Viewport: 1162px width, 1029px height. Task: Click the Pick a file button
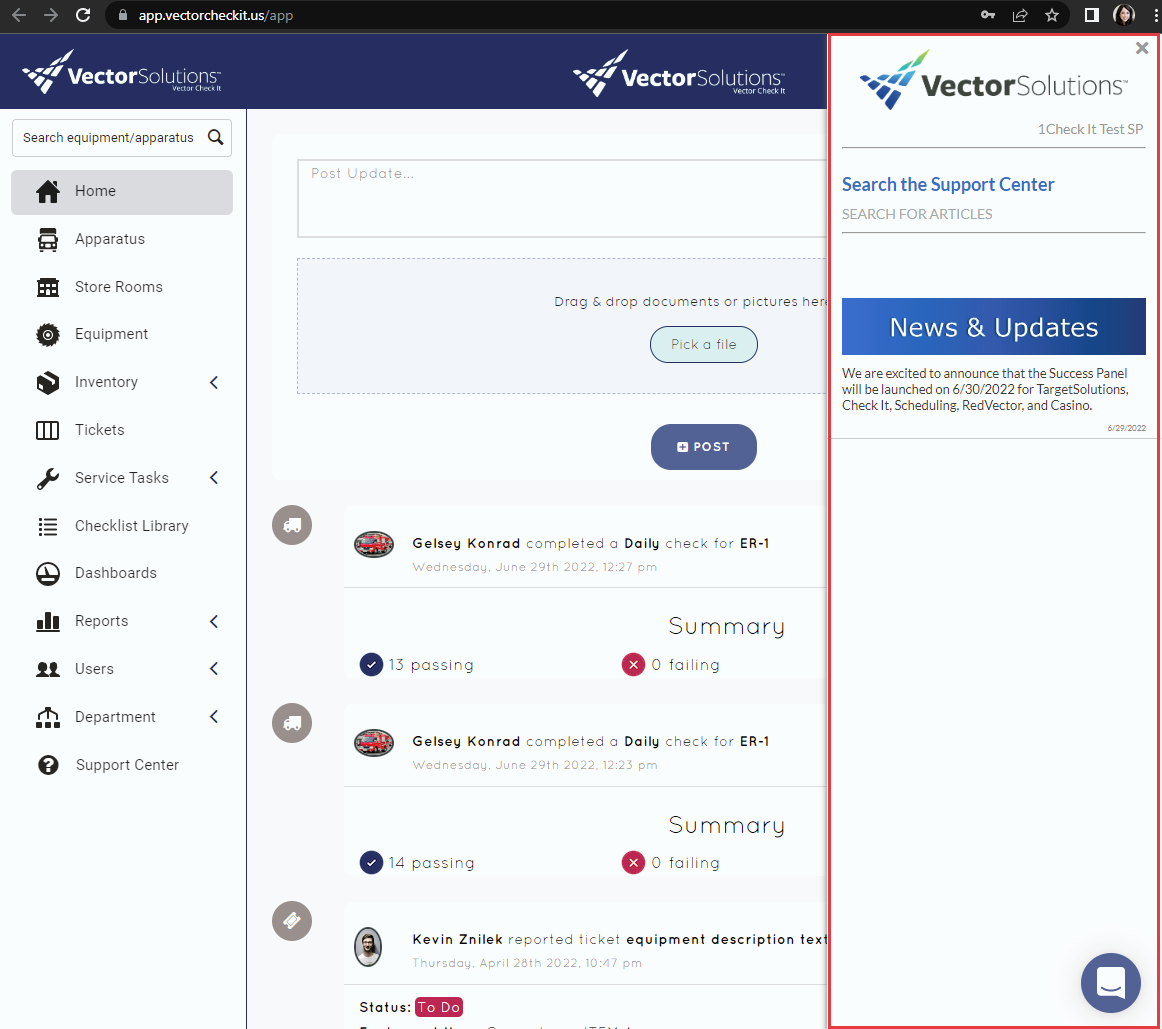704,344
